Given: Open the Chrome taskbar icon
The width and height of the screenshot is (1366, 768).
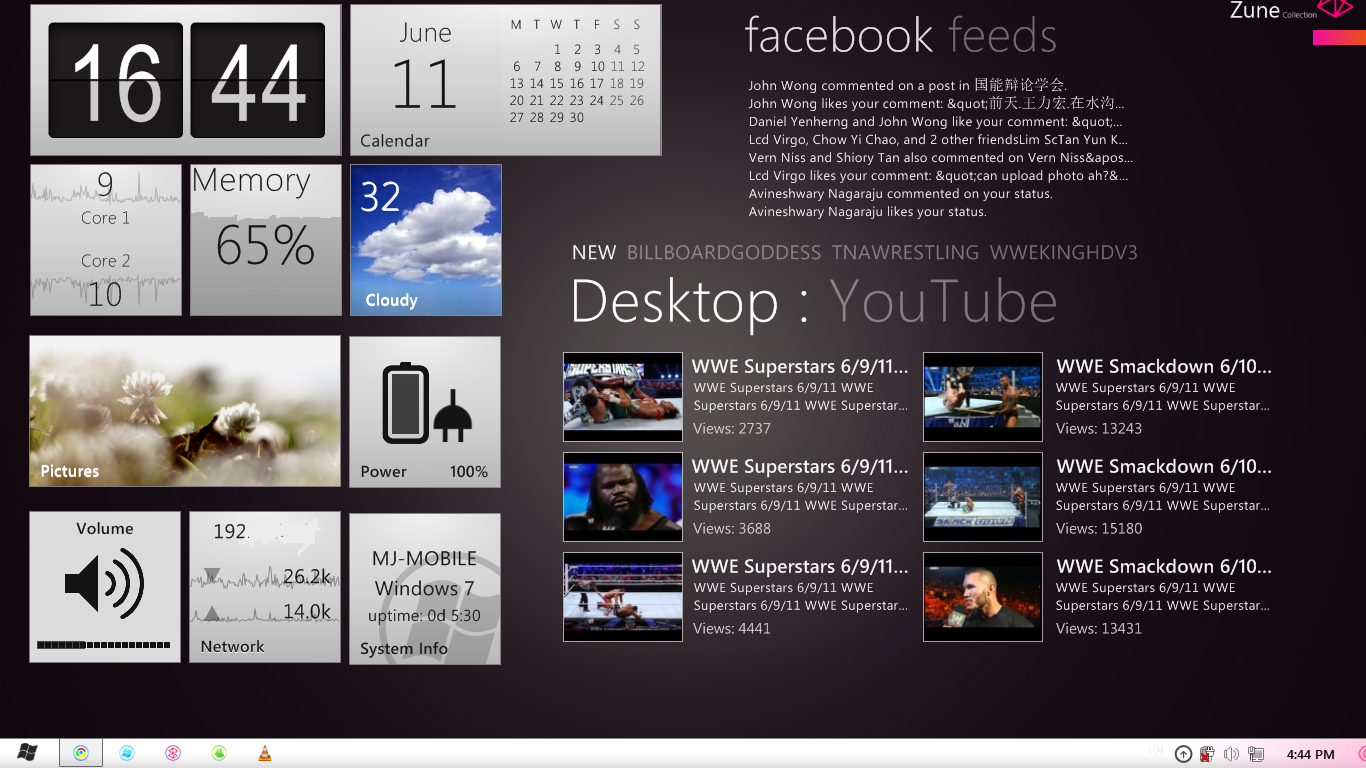Looking at the screenshot, I should coord(81,753).
